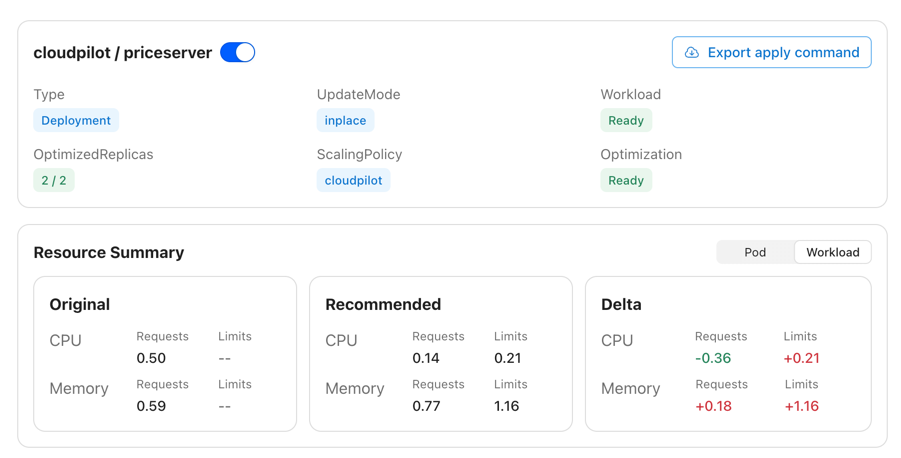This screenshot has height=458, width=901.
Task: Click the cloud download icon on Export button
Action: [691, 52]
